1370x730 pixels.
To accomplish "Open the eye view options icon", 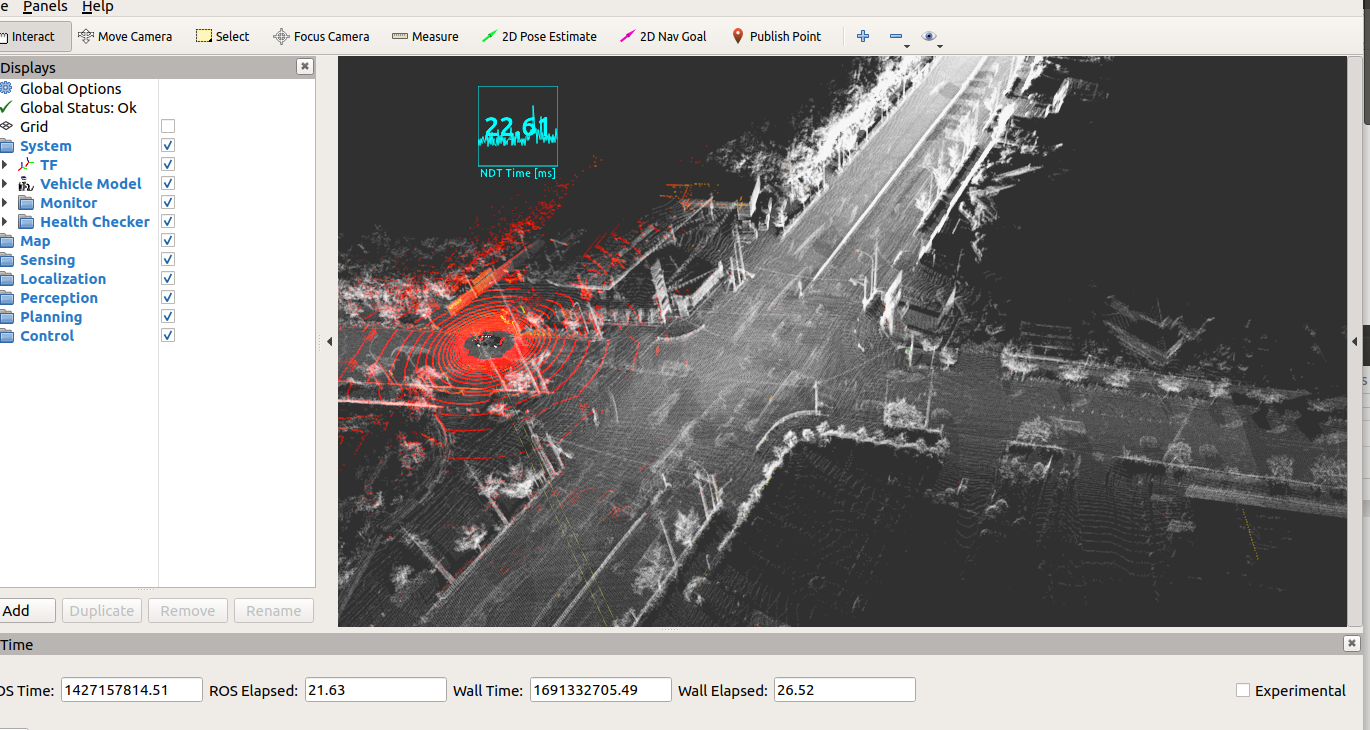I will pyautogui.click(x=929, y=36).
